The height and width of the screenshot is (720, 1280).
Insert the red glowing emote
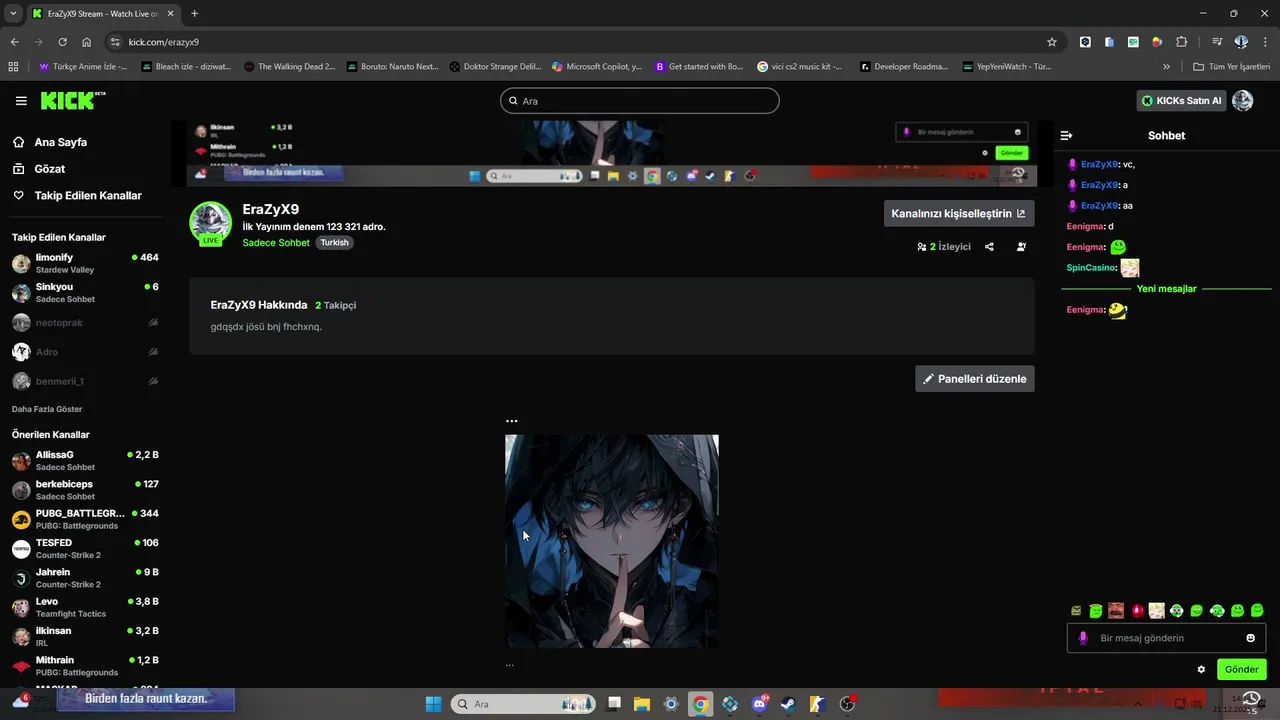click(x=1137, y=611)
